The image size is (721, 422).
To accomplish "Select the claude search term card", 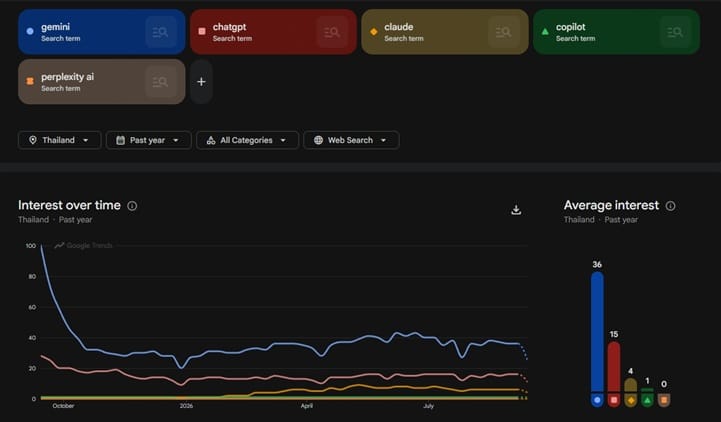I will [x=445, y=32].
